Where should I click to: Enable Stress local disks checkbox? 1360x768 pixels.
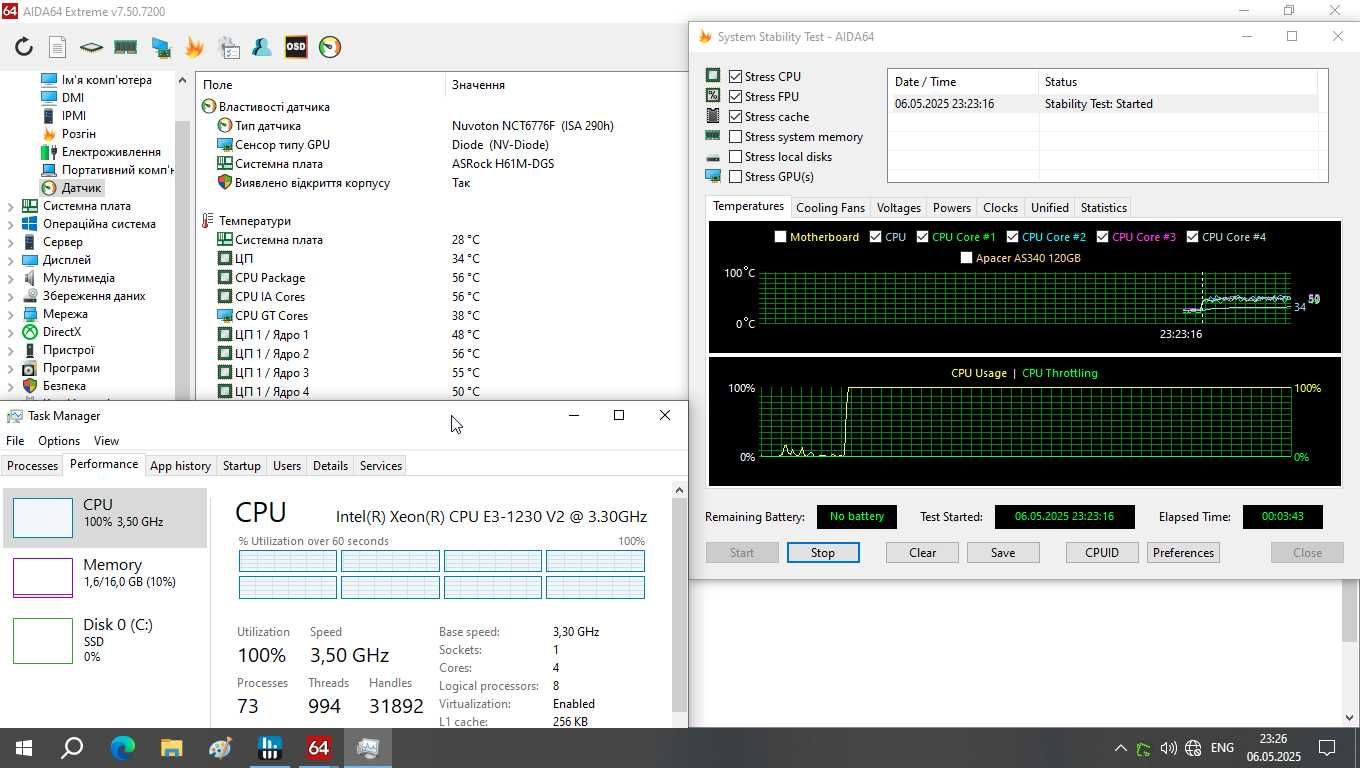pos(736,157)
